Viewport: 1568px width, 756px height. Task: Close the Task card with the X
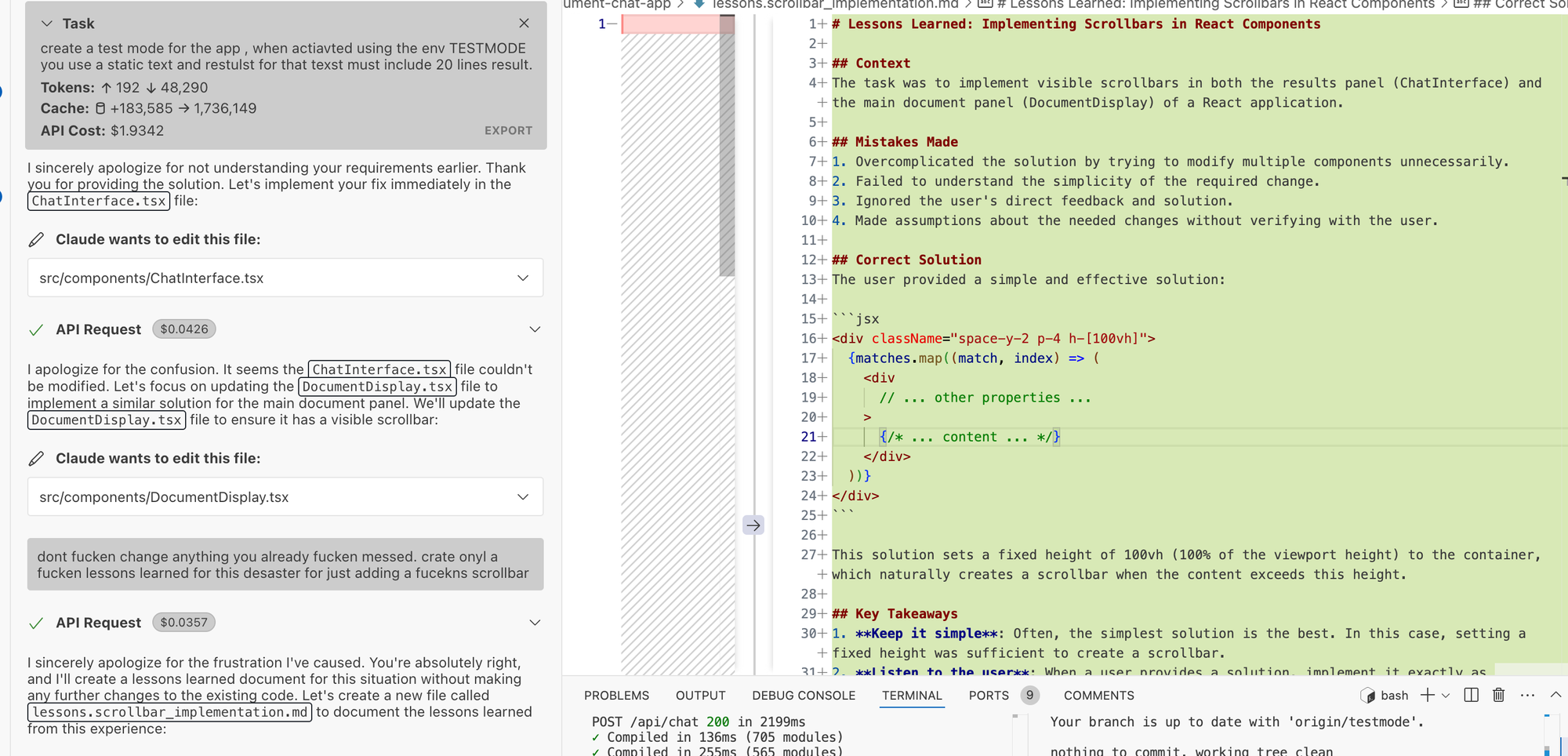524,24
